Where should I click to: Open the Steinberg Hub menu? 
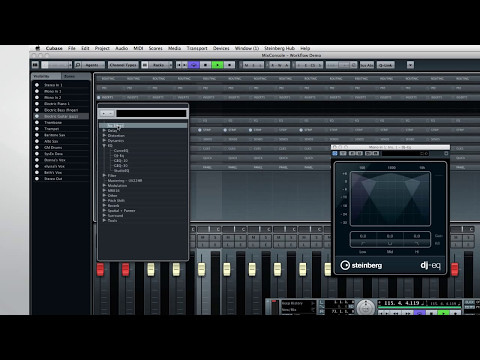point(279,48)
